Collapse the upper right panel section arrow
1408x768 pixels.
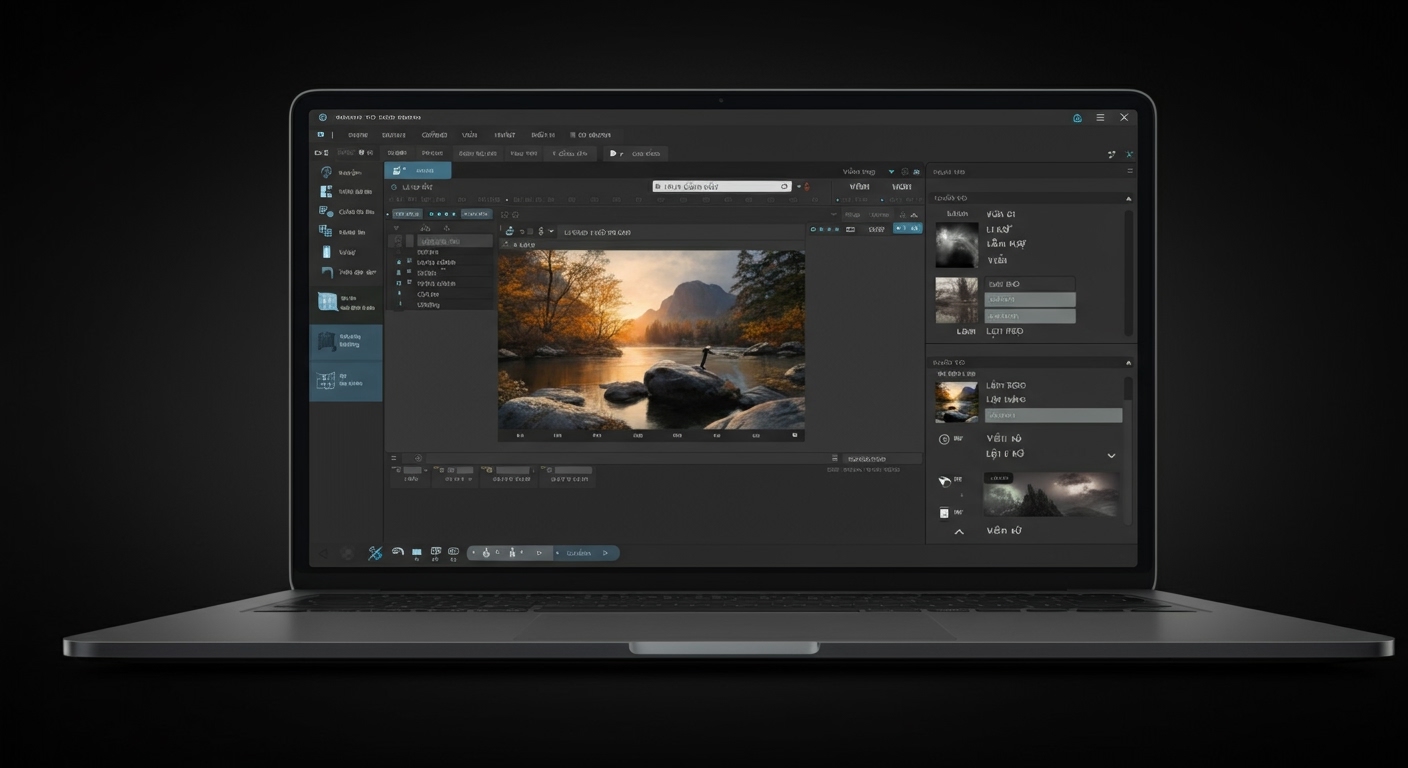1130,199
